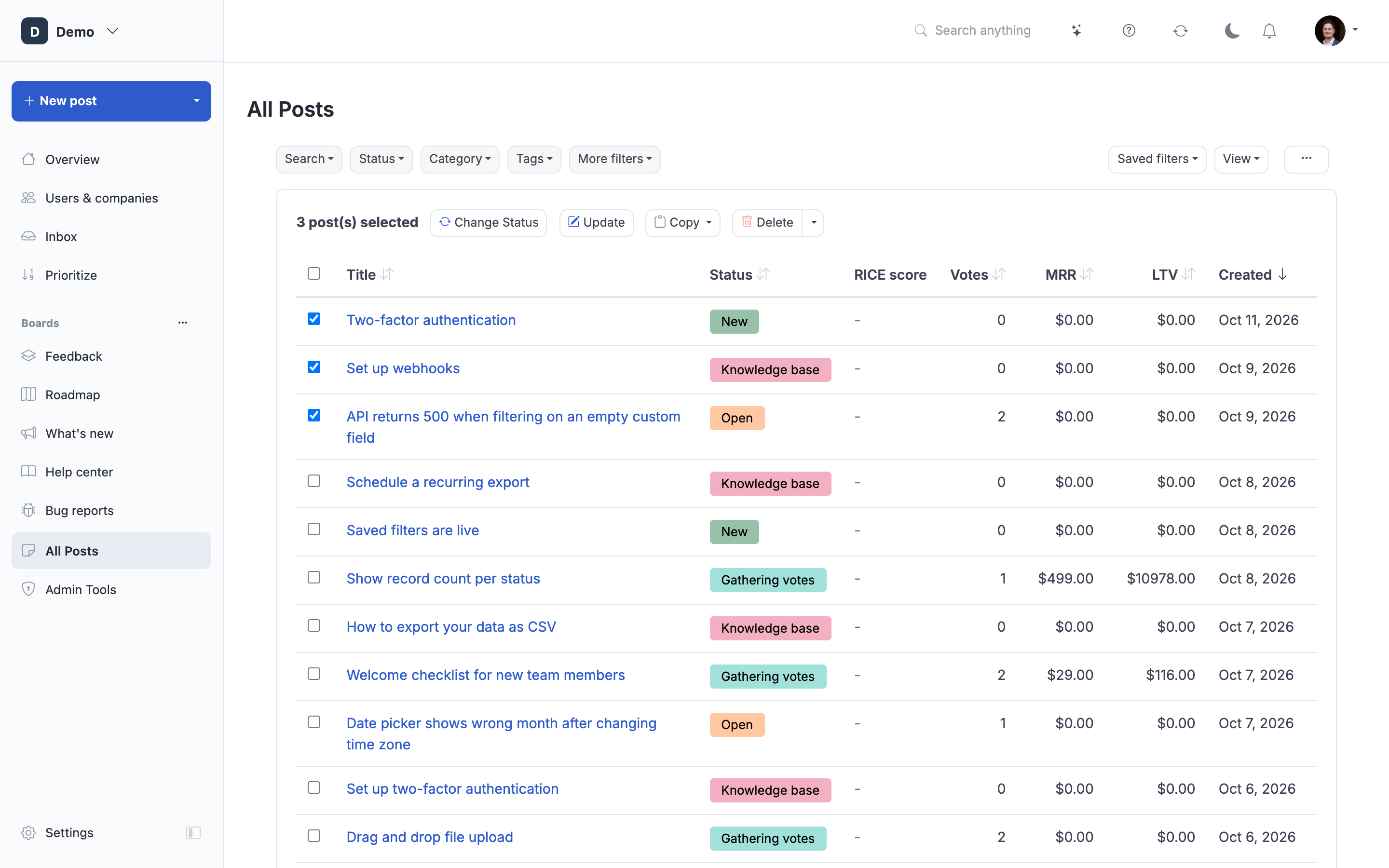Click Open badge on Date picker row
This screenshot has width=1389, height=868.
pos(737,724)
